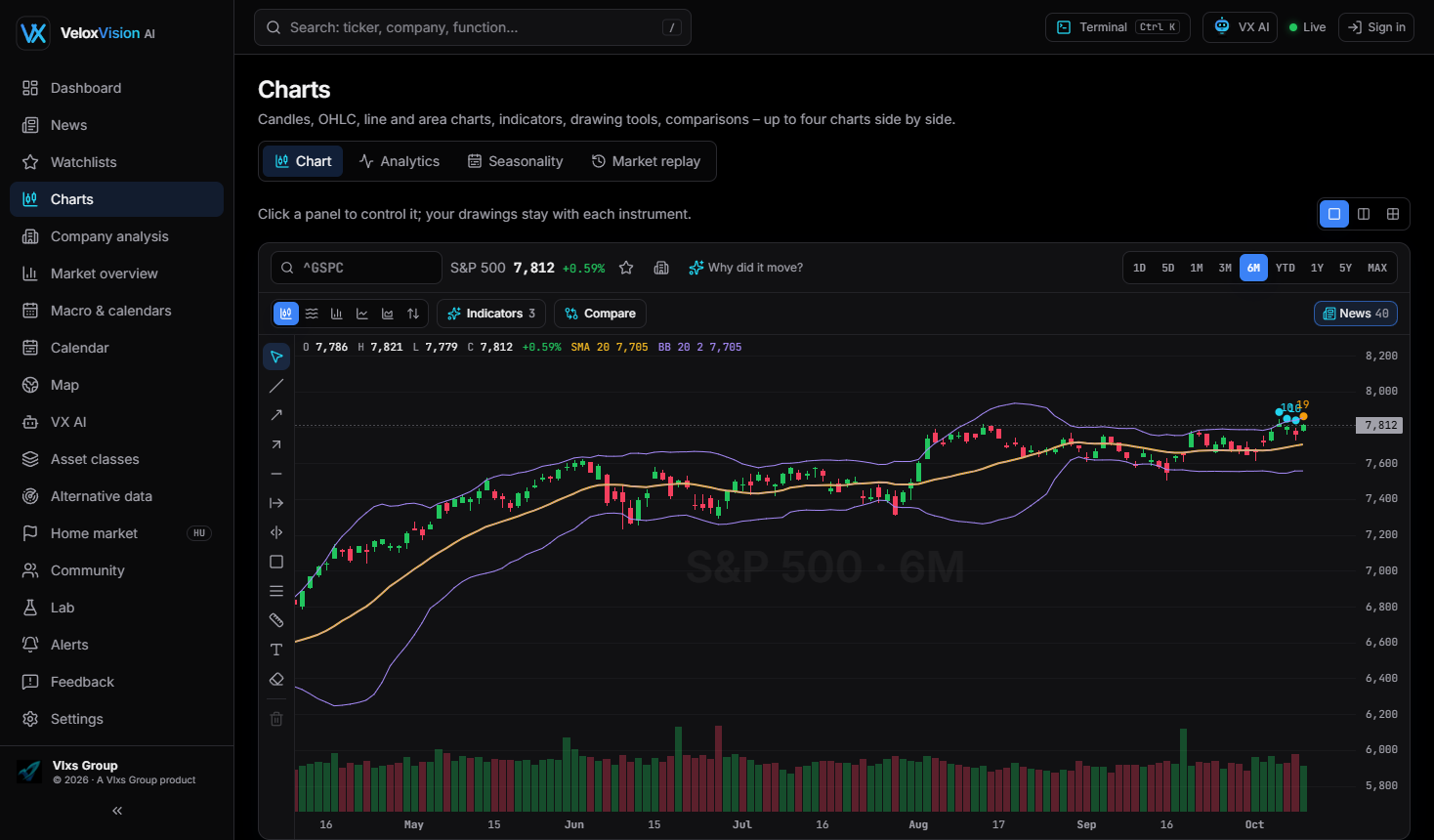Click the VeloxVision AI logo

(87, 33)
